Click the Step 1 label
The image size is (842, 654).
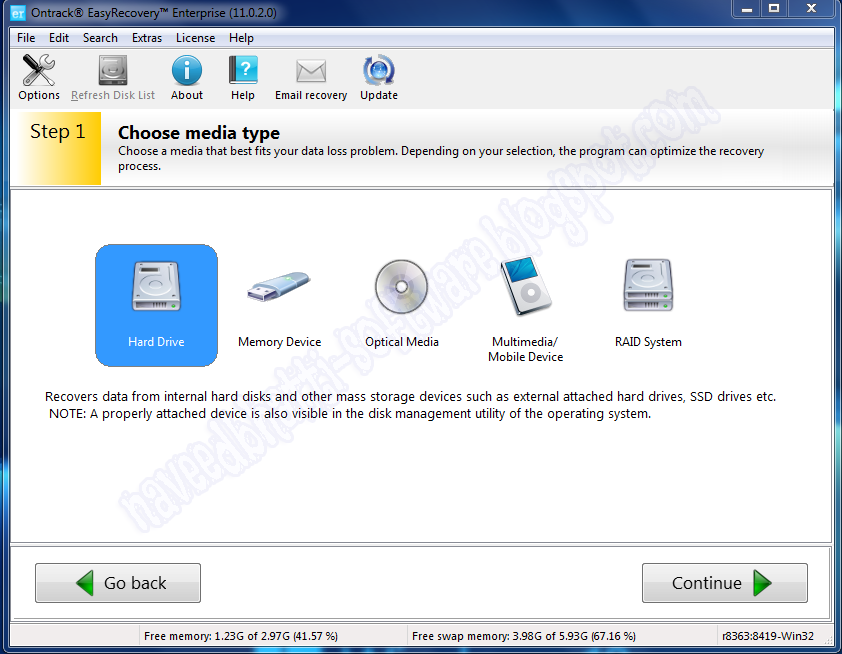[57, 132]
